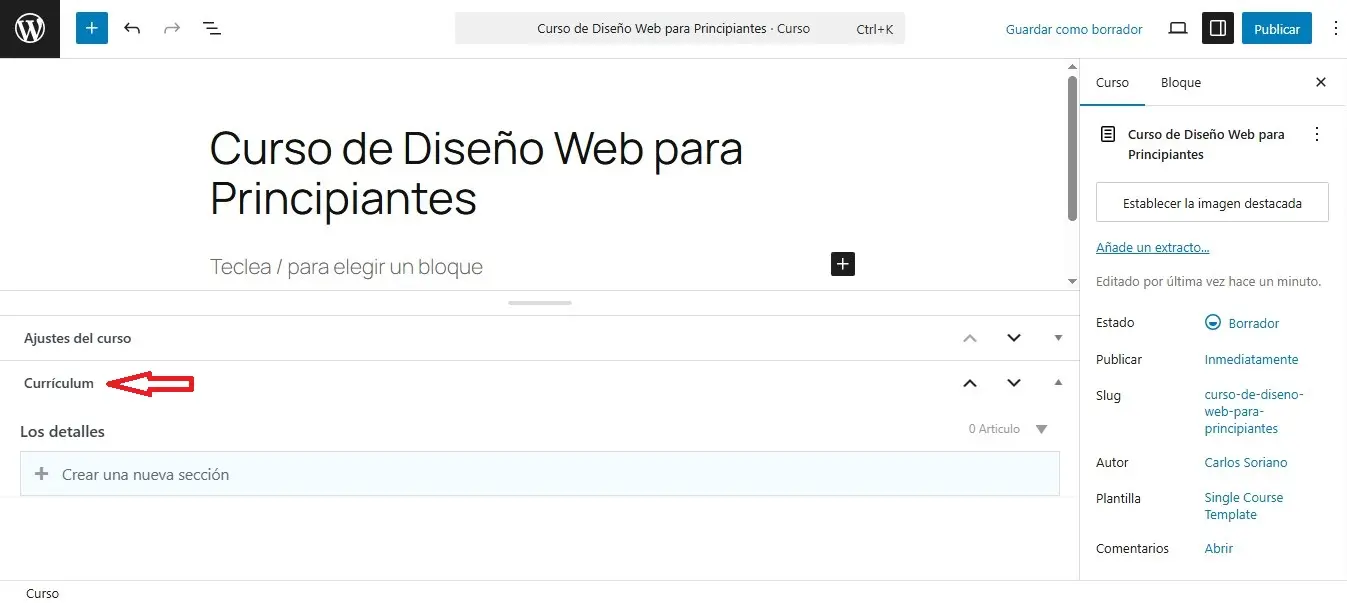Click the preview laptop icon
This screenshot has width=1347, height=603.
(1178, 29)
